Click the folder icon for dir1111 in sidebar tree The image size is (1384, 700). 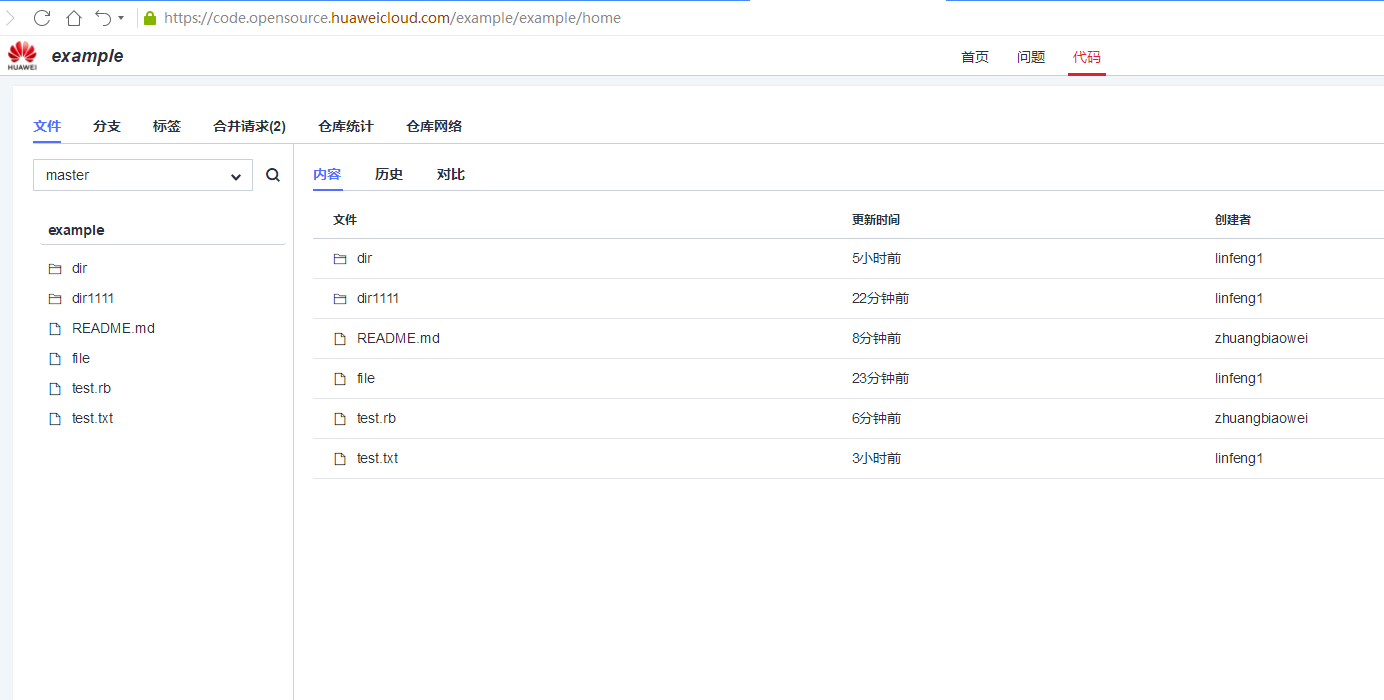55,299
